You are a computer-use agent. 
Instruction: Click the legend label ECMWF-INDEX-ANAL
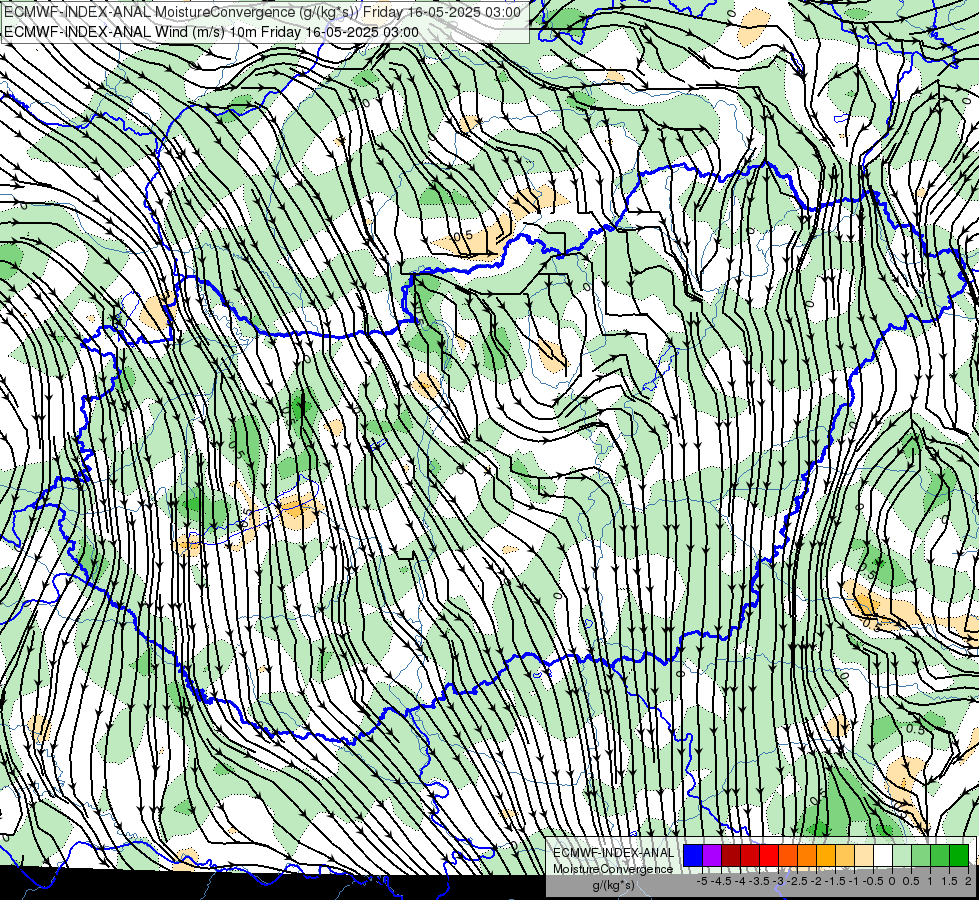[613, 853]
